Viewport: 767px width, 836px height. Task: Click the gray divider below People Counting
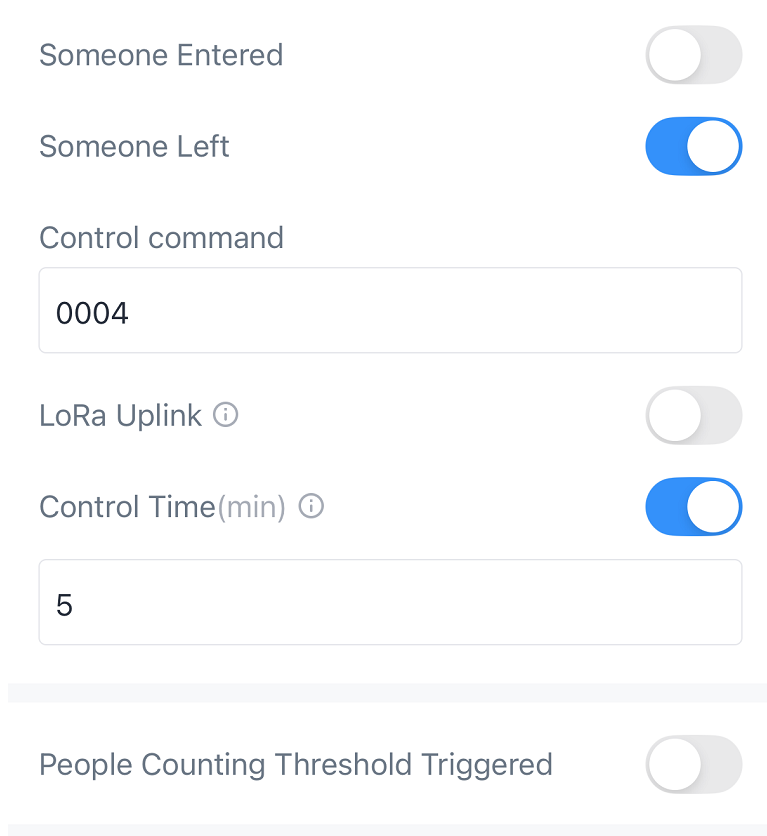(x=387, y=829)
